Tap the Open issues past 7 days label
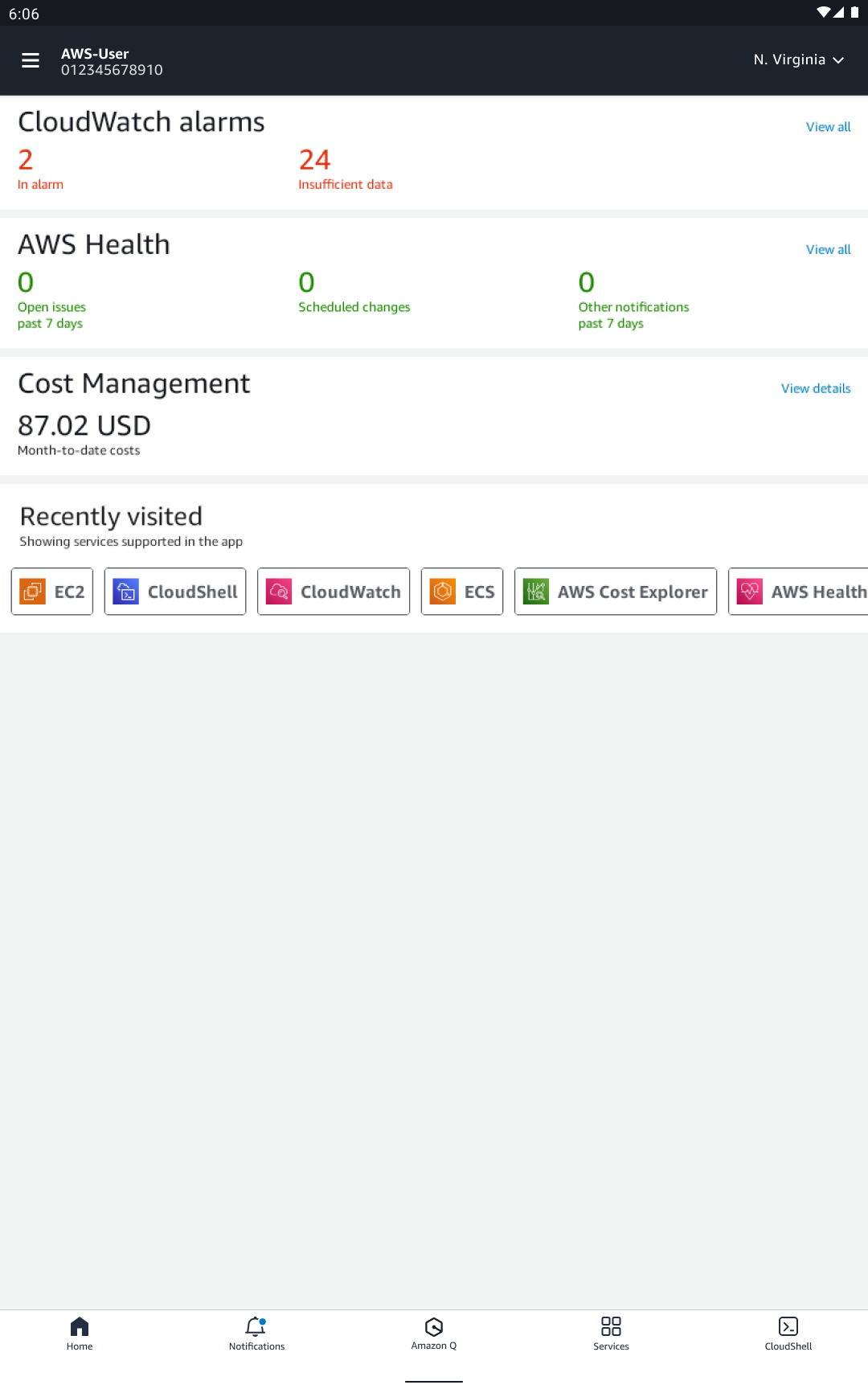 pos(51,315)
